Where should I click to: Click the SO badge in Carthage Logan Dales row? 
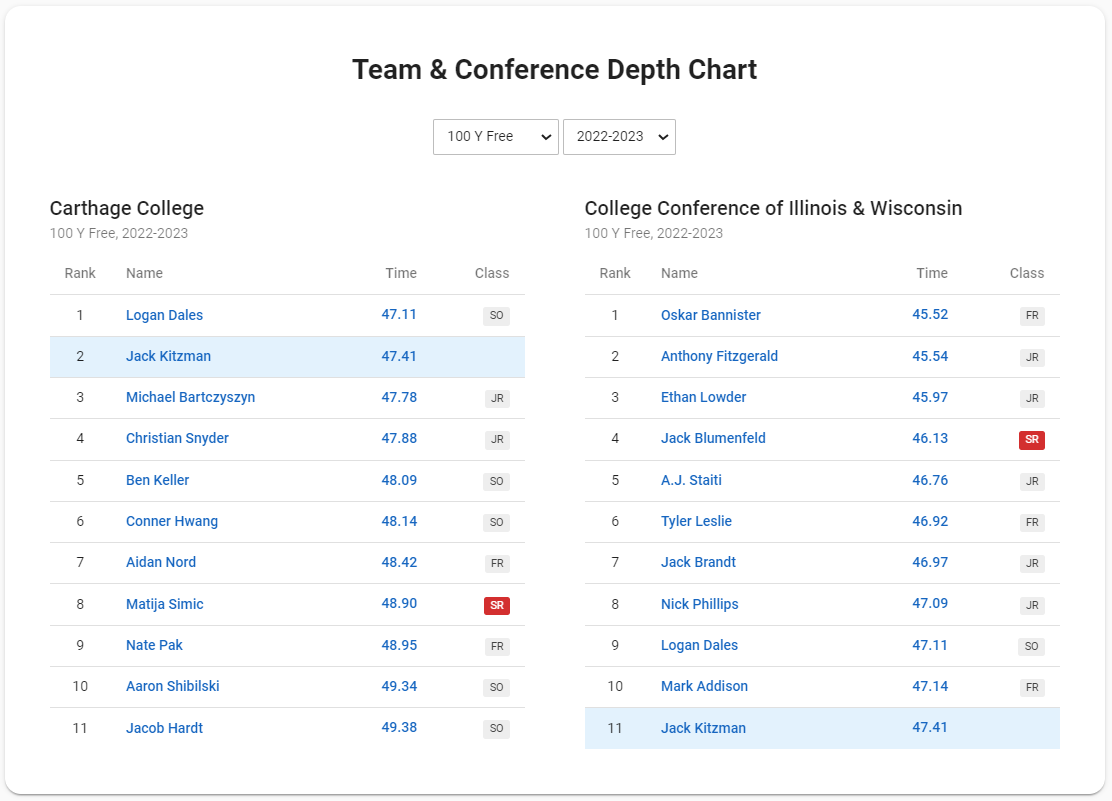(x=496, y=316)
